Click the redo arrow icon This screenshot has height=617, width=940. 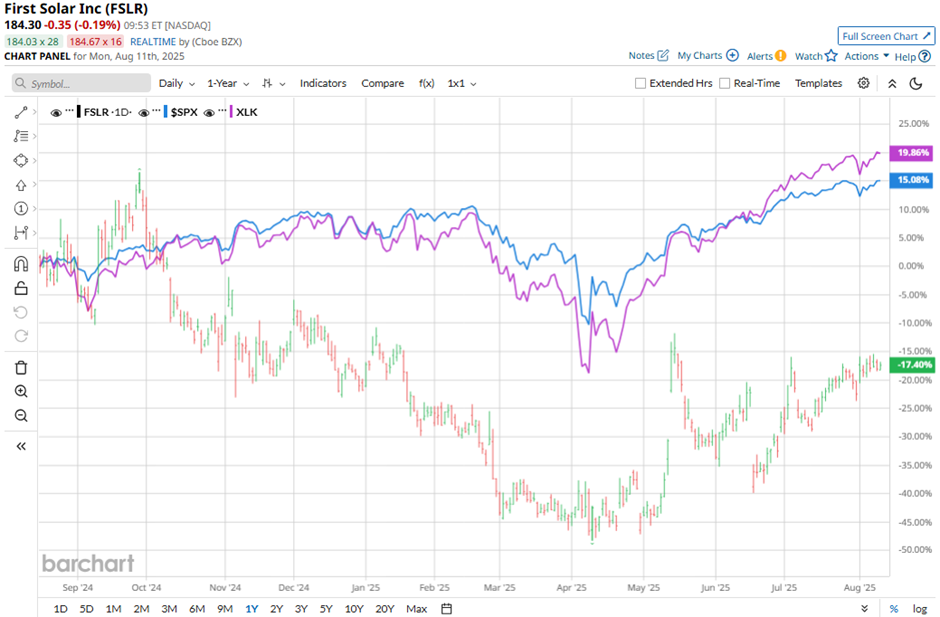click(21, 336)
